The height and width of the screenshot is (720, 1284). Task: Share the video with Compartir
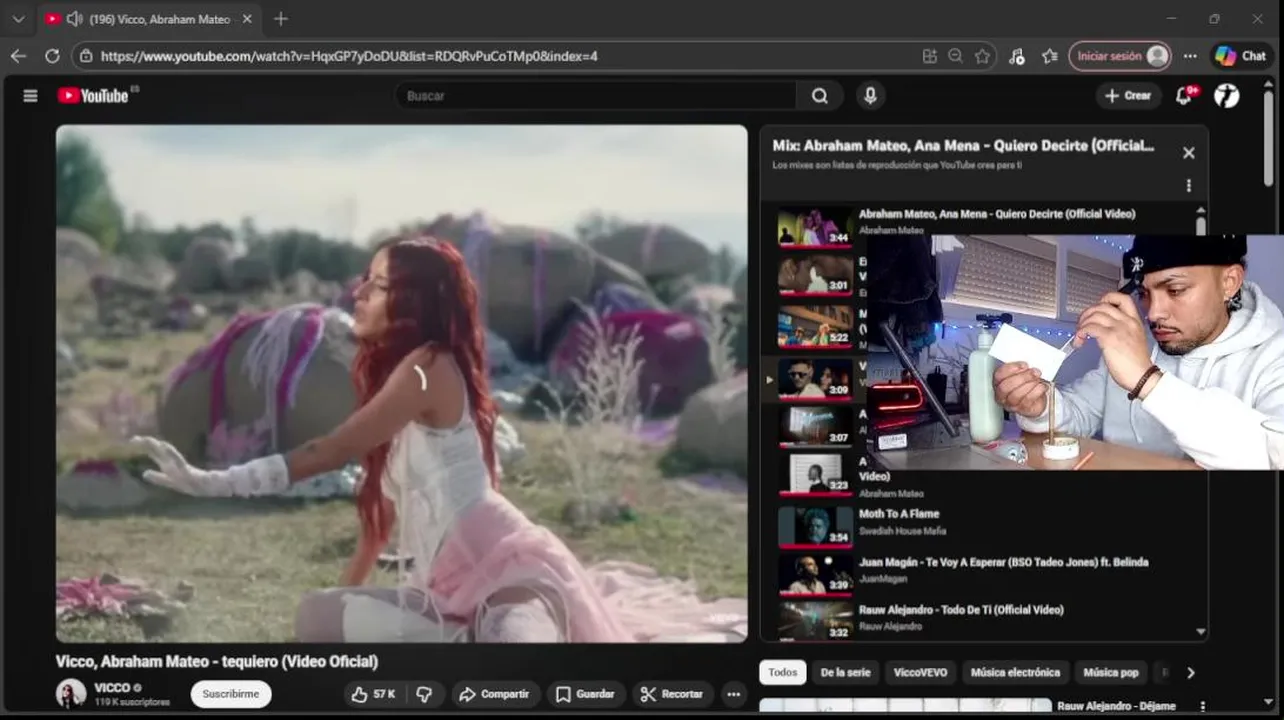click(x=494, y=694)
